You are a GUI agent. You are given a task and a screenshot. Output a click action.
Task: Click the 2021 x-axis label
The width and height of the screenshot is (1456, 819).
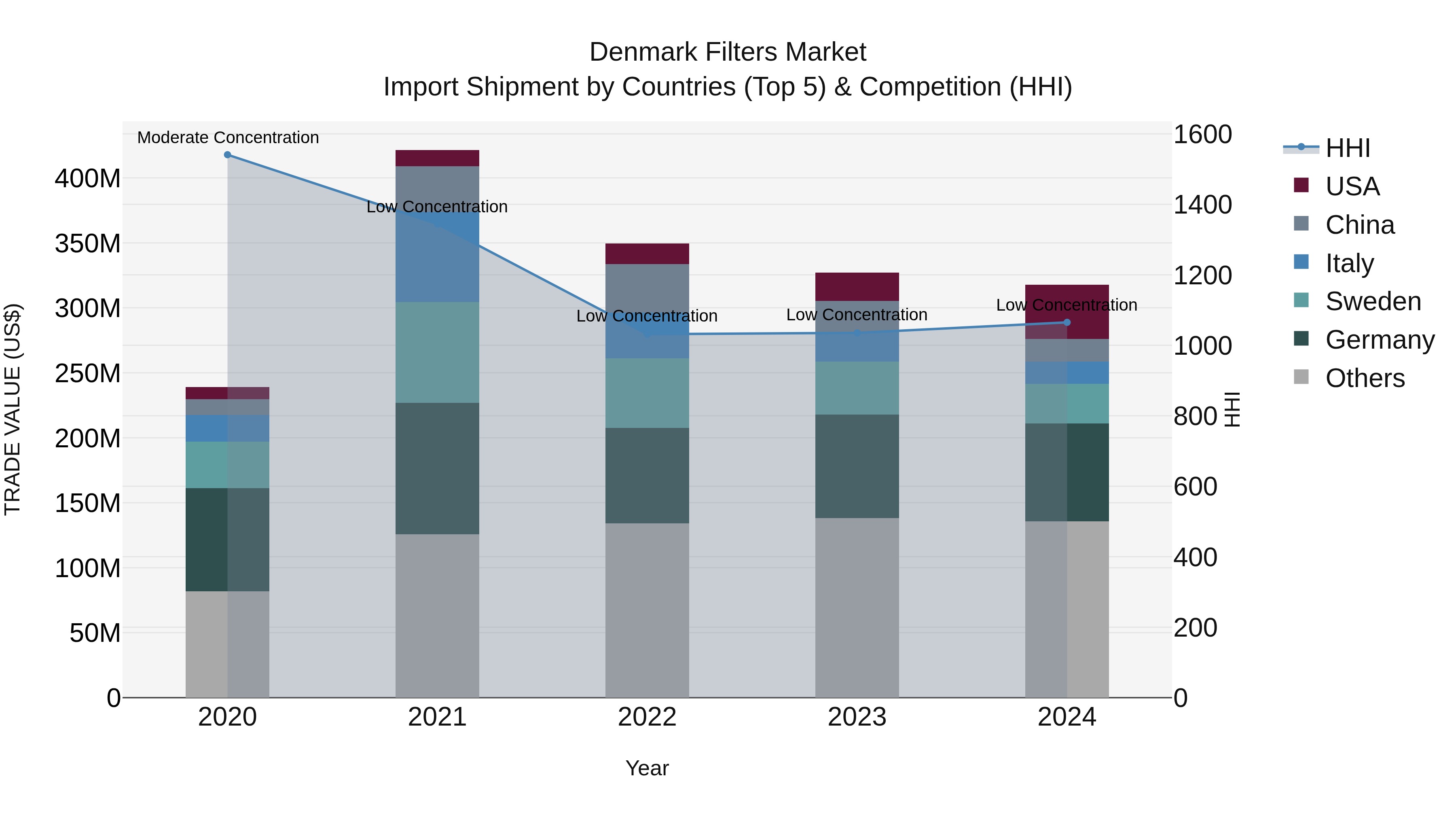[x=438, y=717]
